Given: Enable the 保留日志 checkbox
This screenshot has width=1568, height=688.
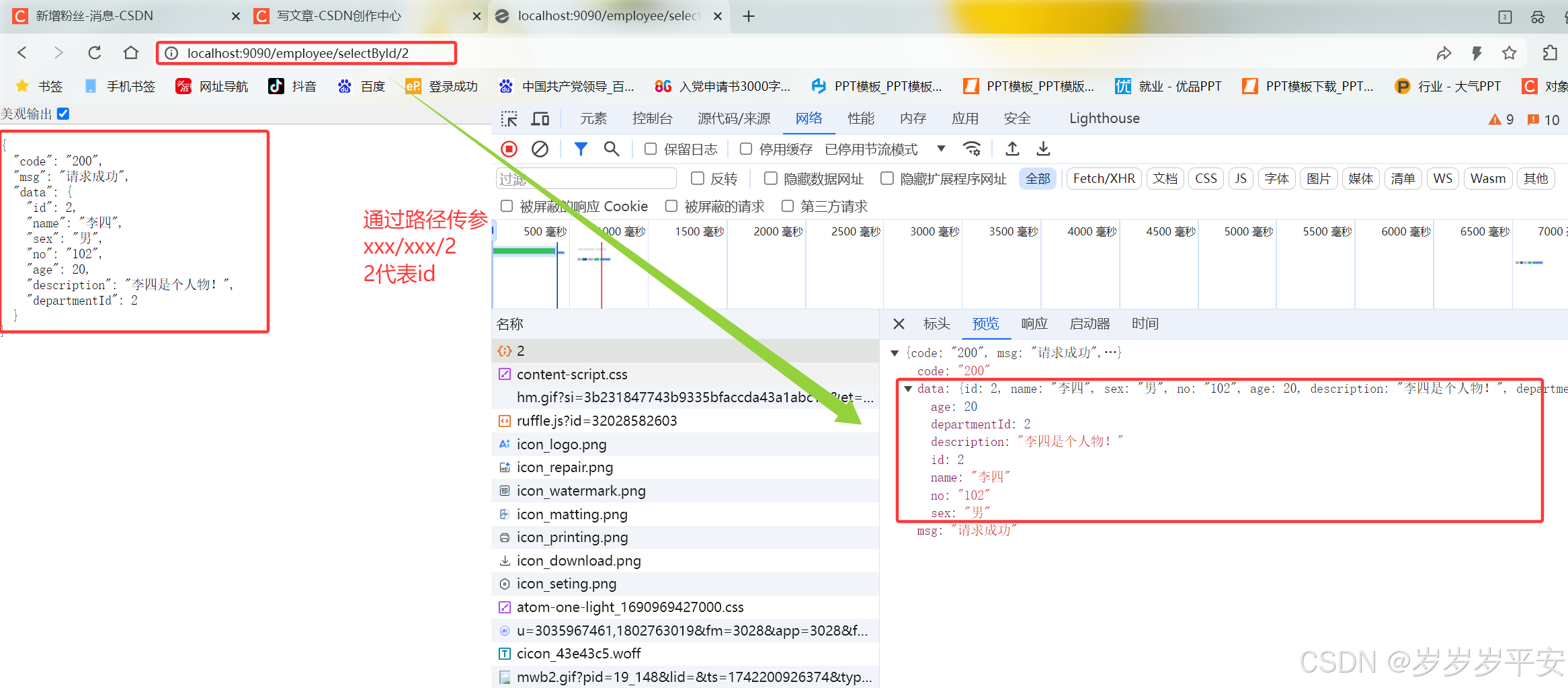Looking at the screenshot, I should (x=650, y=149).
